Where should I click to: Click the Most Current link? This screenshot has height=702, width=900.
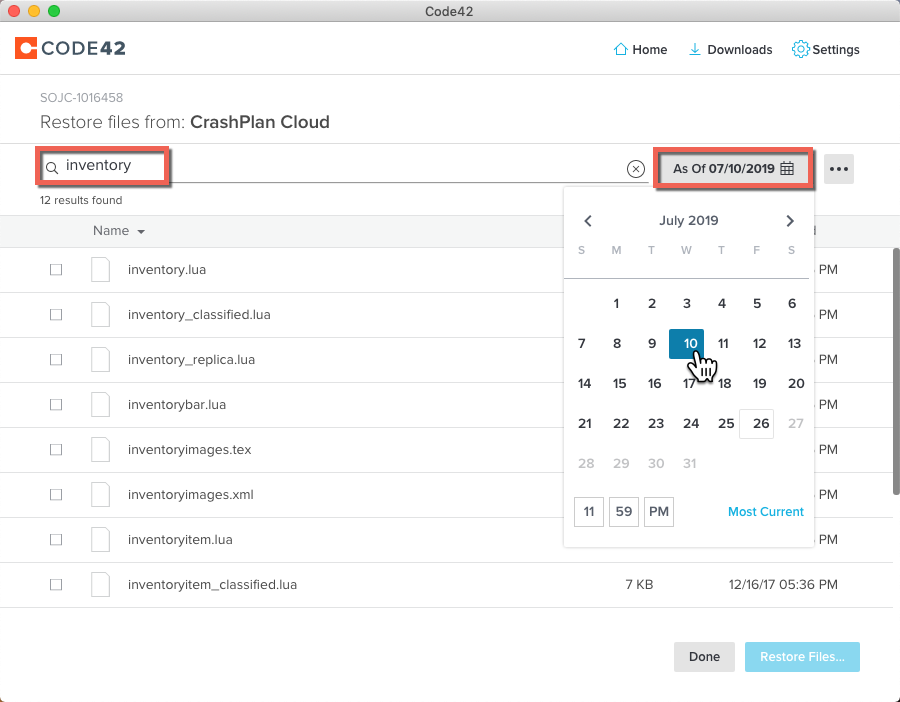(x=766, y=511)
